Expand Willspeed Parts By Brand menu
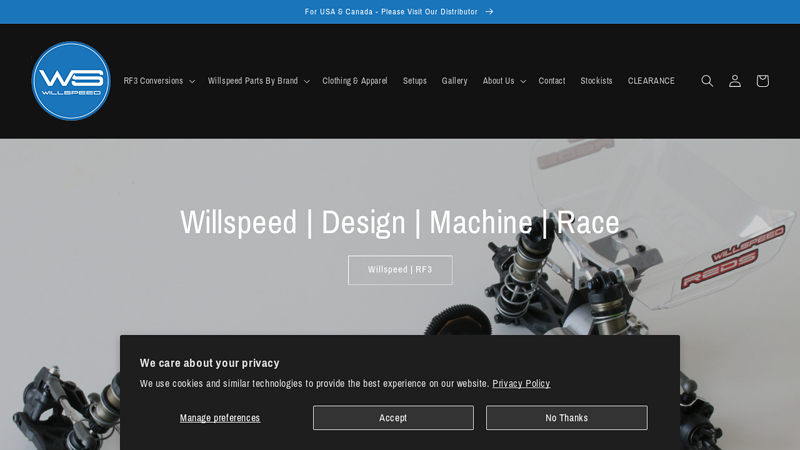The image size is (800, 450). pos(258,81)
